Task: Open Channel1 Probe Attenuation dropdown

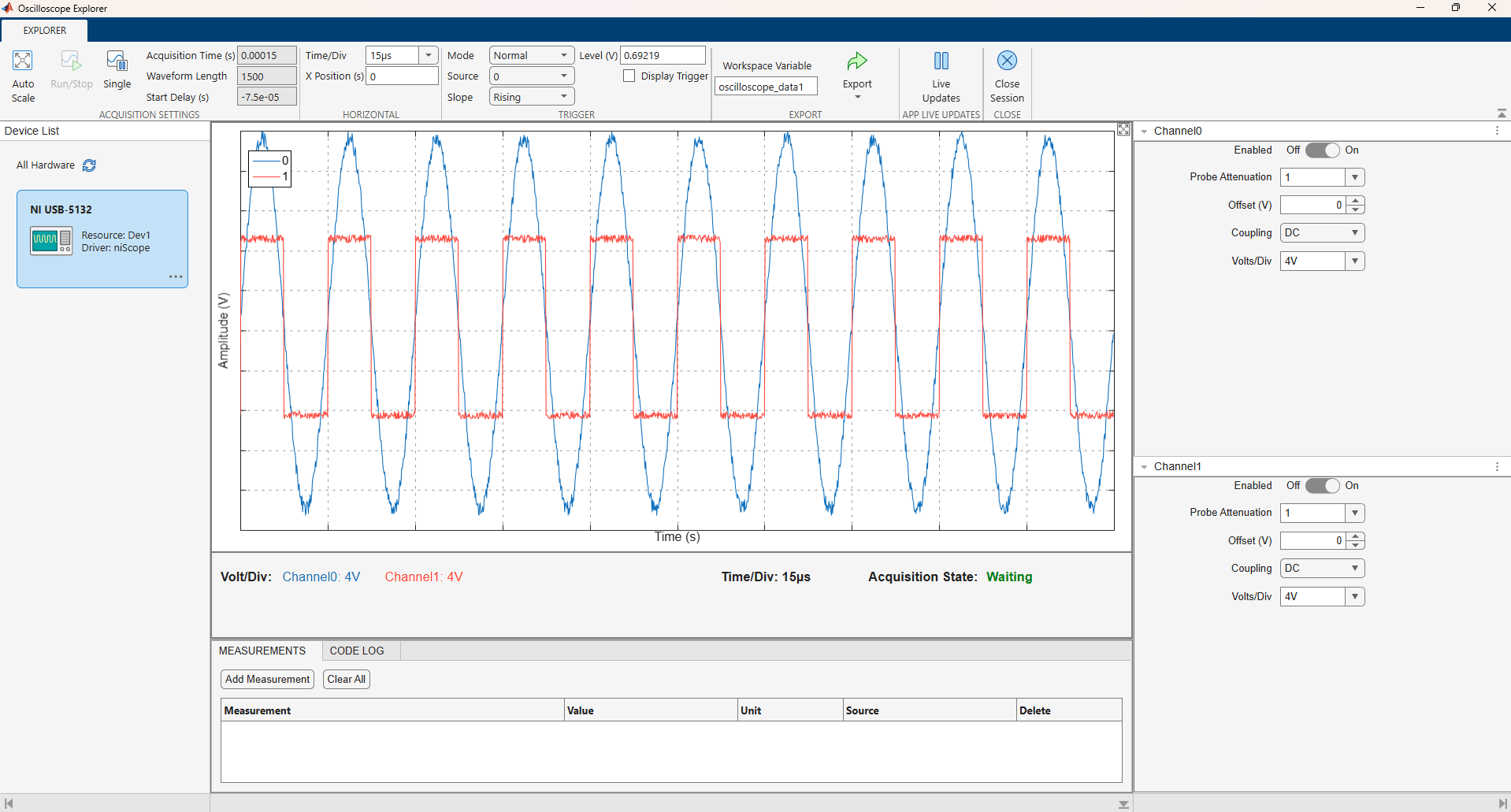Action: click(x=1355, y=513)
